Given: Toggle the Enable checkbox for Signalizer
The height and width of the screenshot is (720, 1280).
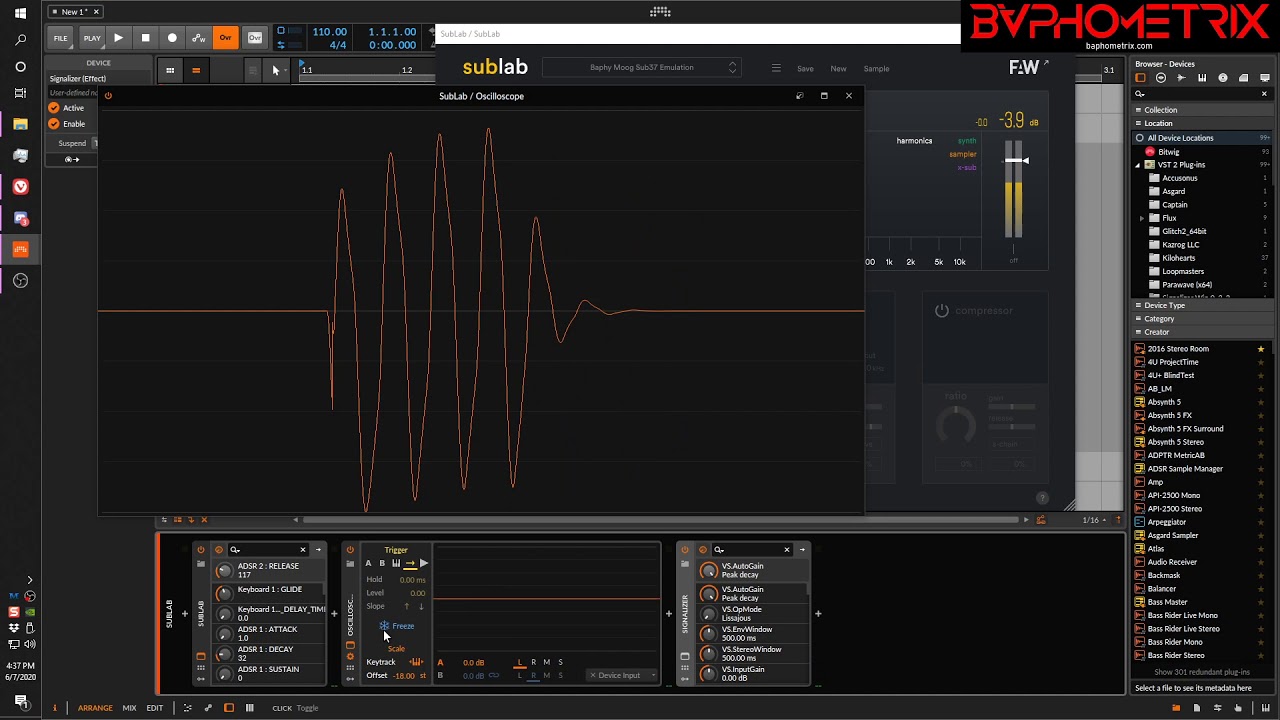Looking at the screenshot, I should [x=54, y=124].
